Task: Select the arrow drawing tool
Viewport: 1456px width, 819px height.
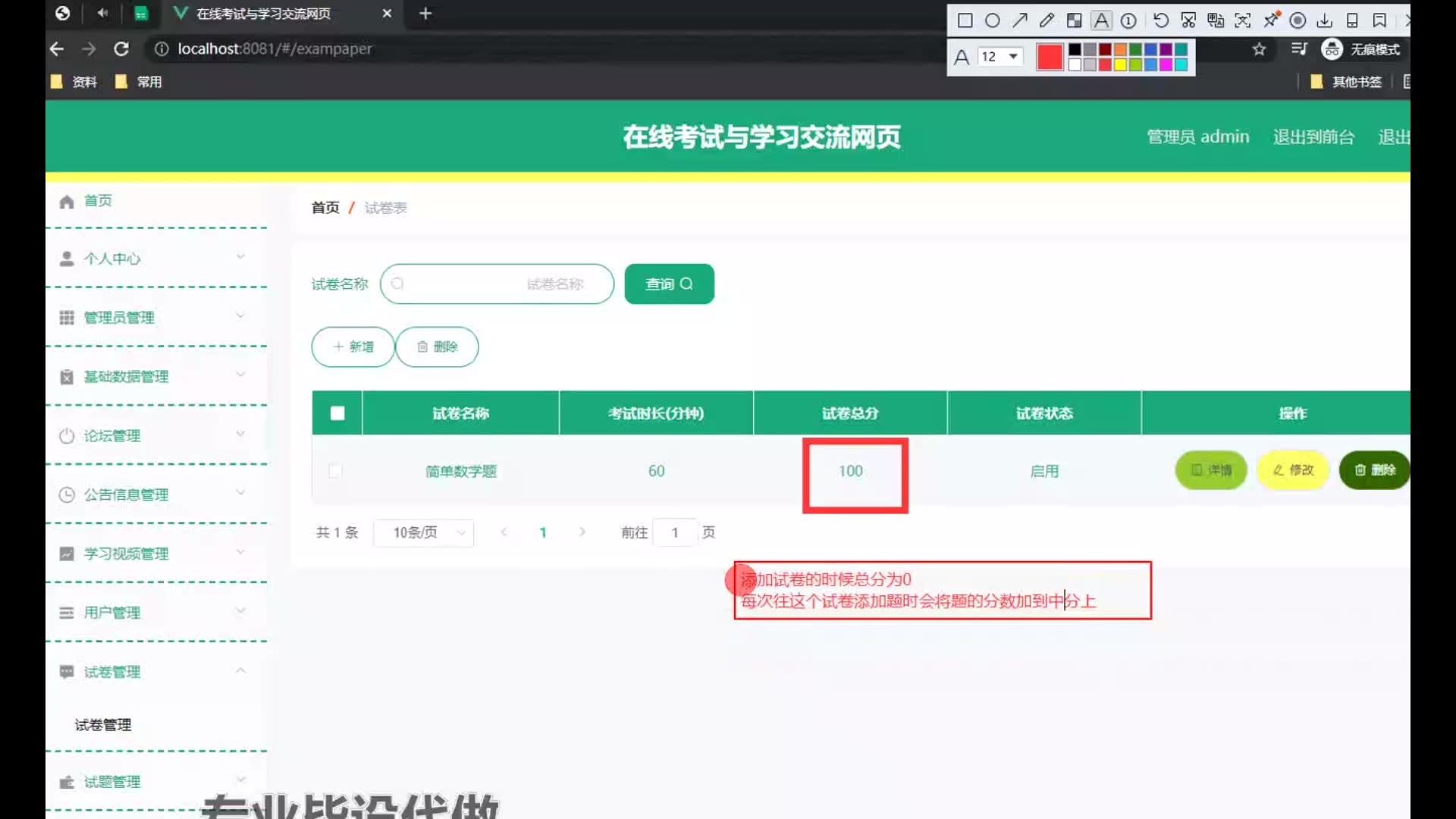Action: (x=1020, y=20)
